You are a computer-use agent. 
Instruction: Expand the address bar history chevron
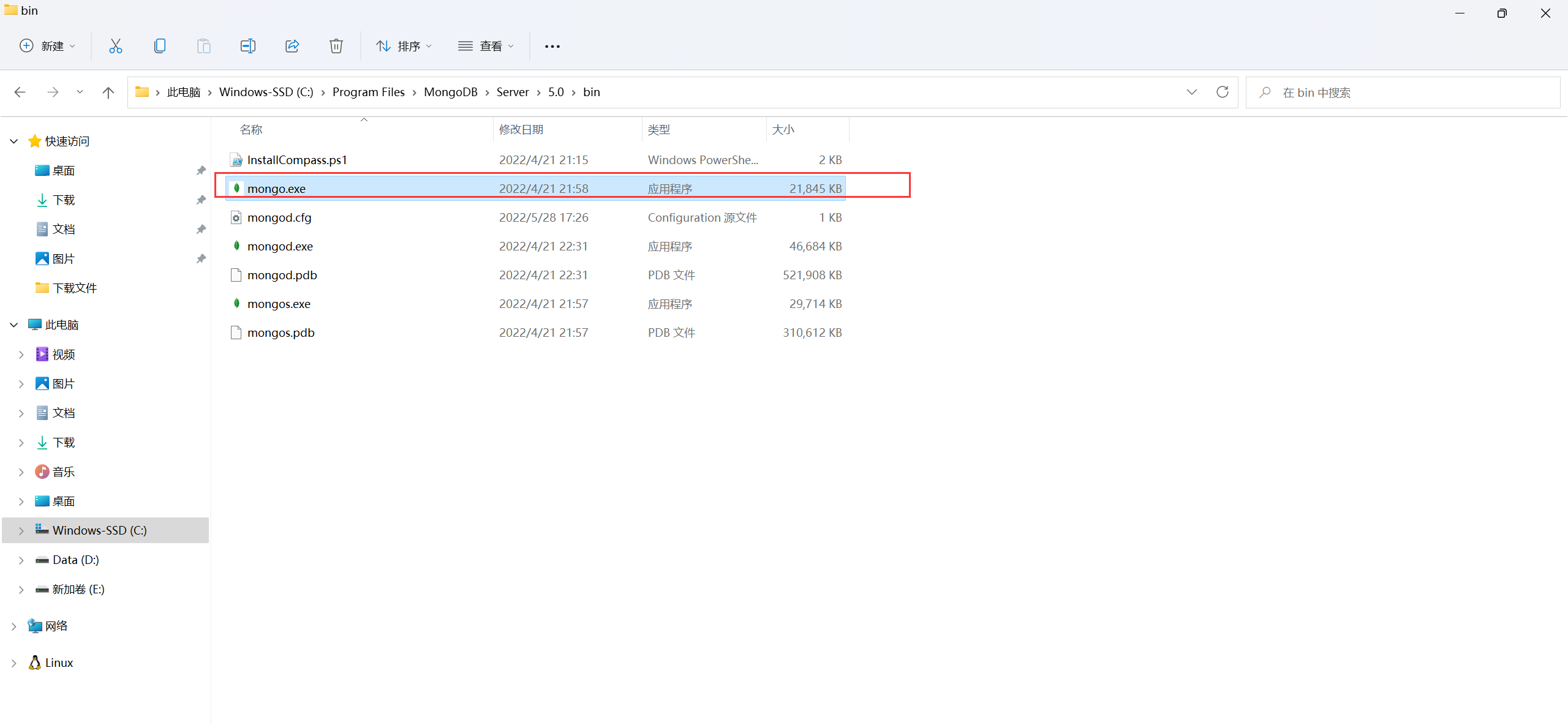(1191, 92)
